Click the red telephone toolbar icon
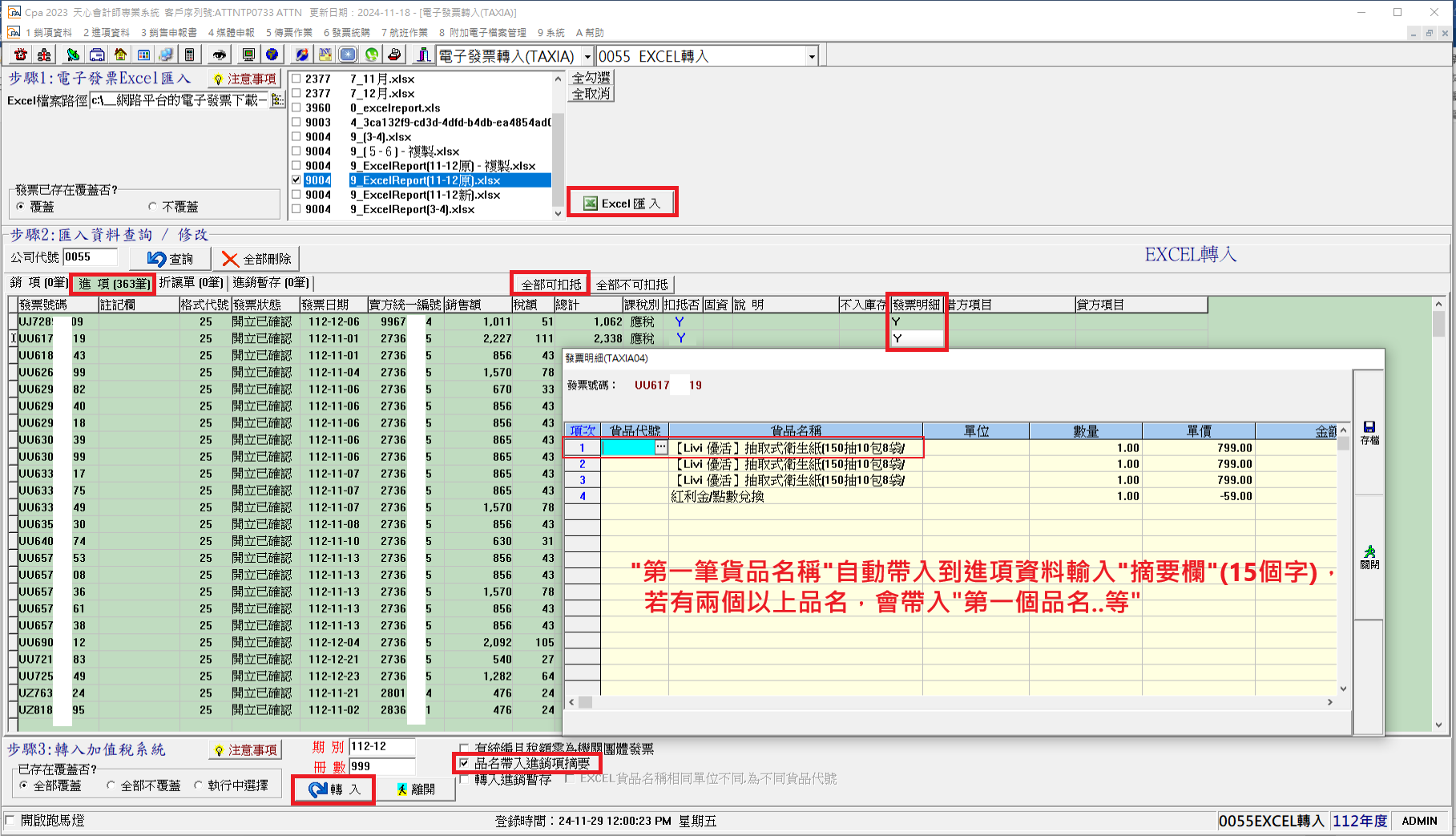Screen dimensions: 1456x836 [21, 55]
